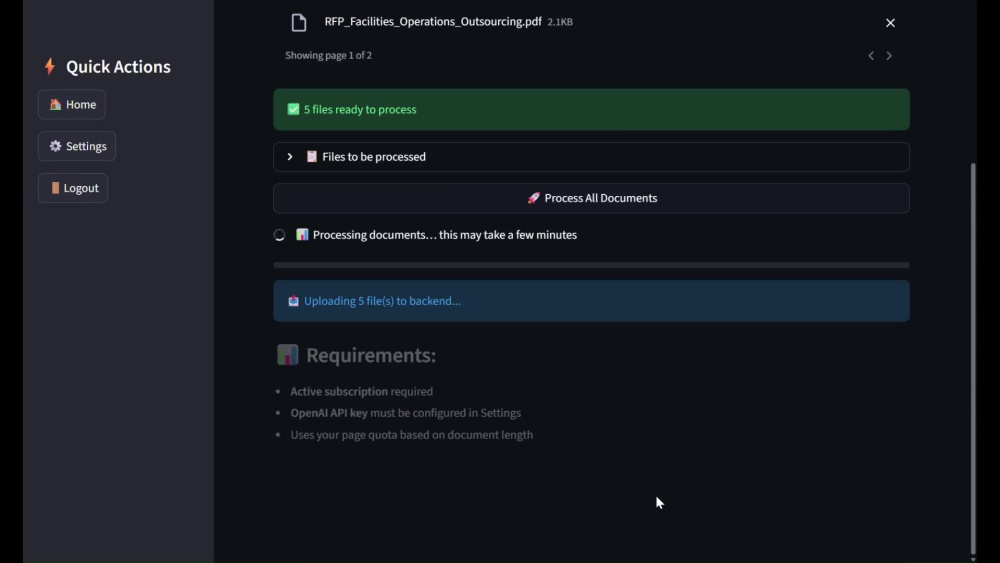Click the house icon on Home

click(55, 104)
